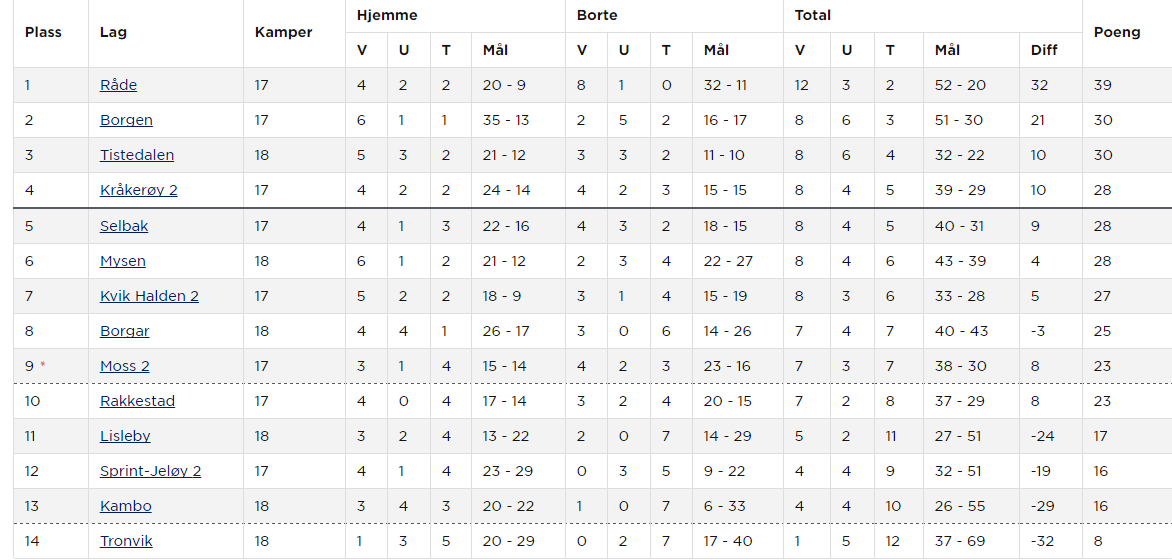The width and height of the screenshot is (1172, 560).
Task: Click the Sprint-Jeløy 2 link
Action: [x=150, y=471]
